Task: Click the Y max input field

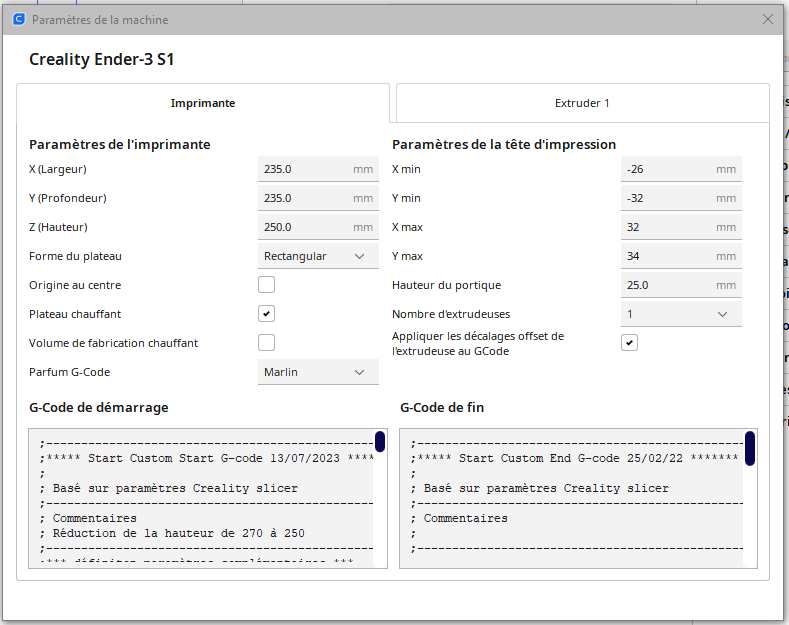Action: 681,256
